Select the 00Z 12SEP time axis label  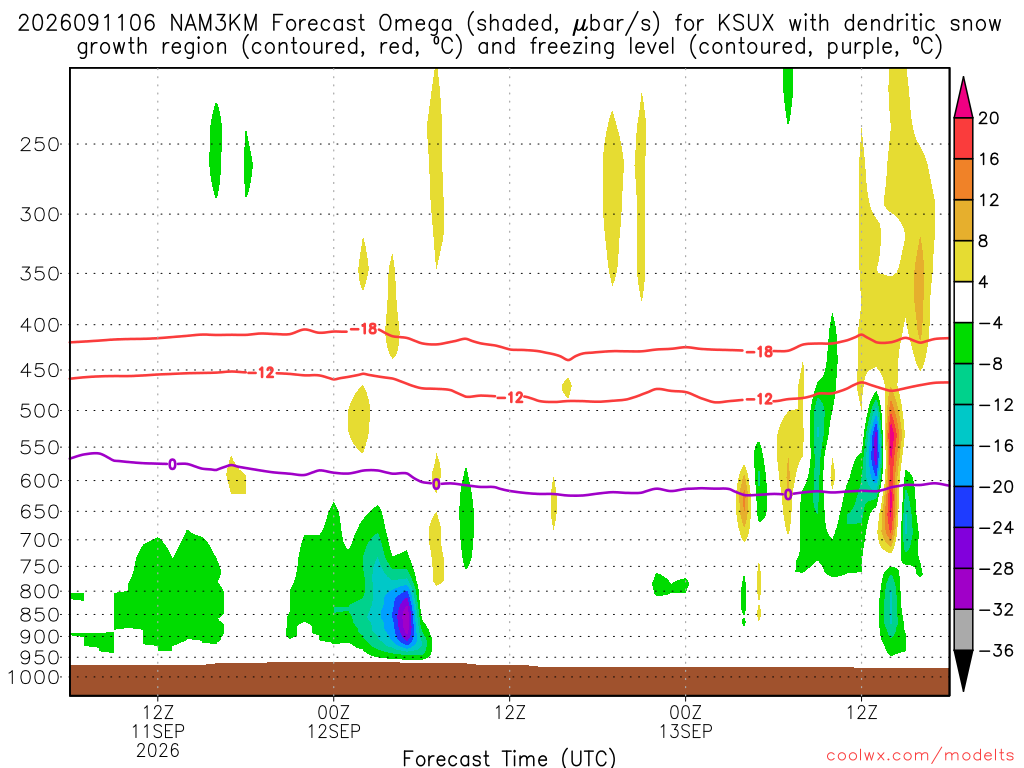pyautogui.click(x=334, y=722)
